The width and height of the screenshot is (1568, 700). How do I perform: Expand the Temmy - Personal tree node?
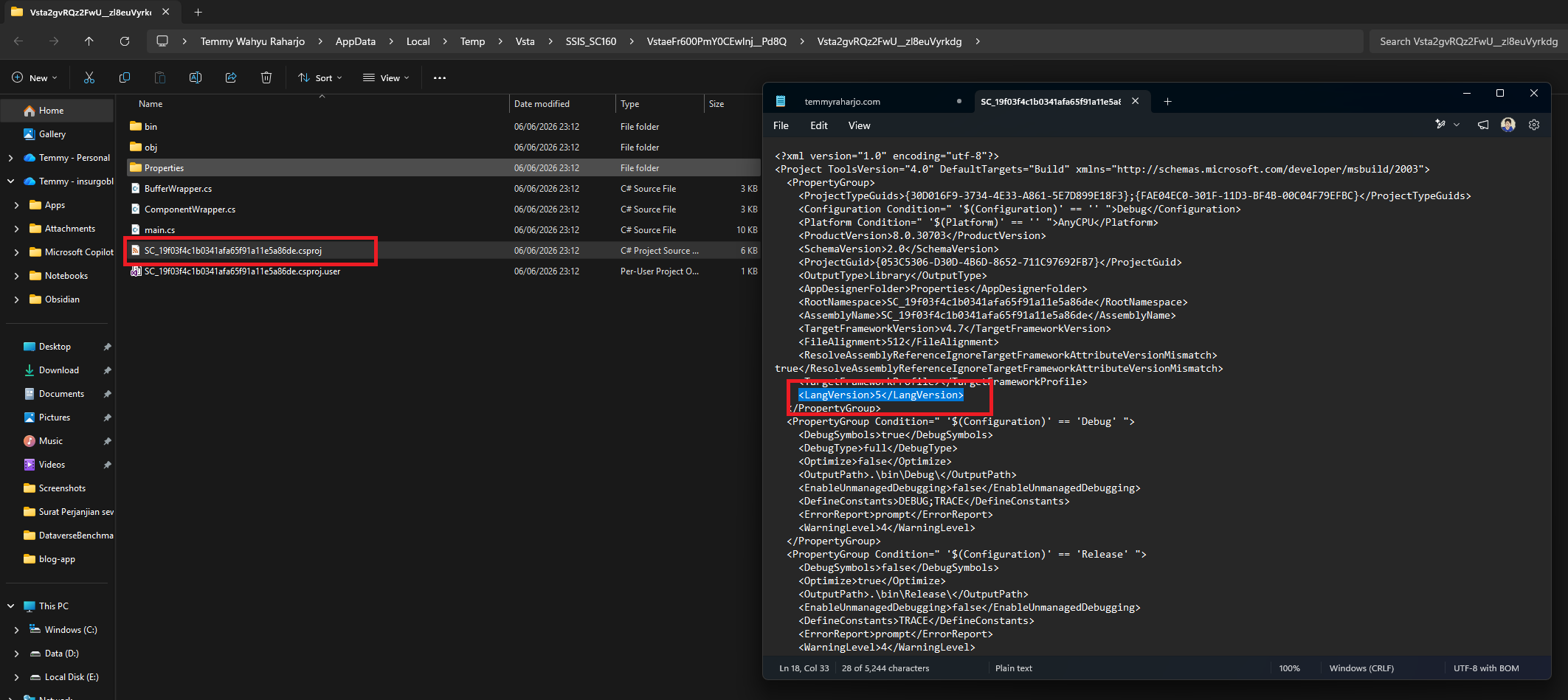(10, 158)
